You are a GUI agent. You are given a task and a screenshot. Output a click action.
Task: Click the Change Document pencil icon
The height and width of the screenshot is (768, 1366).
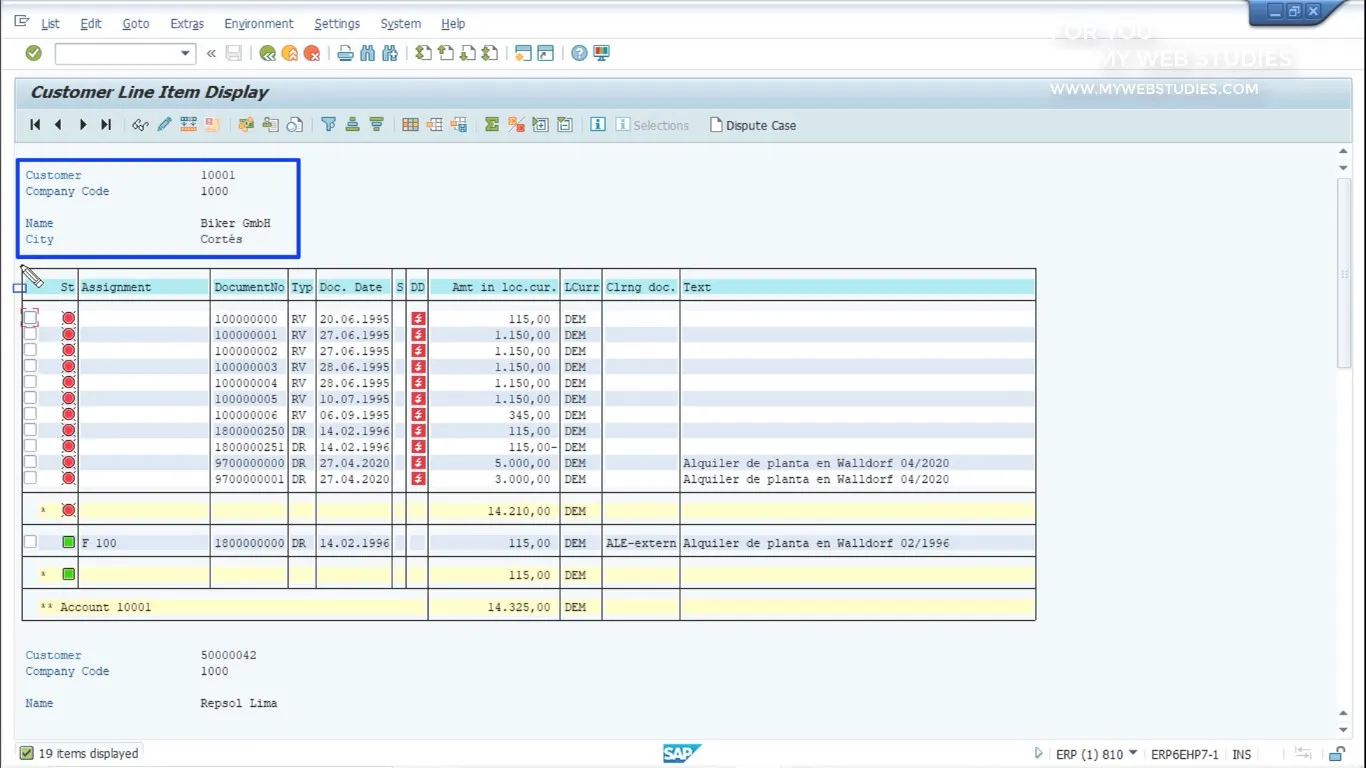[x=164, y=125]
